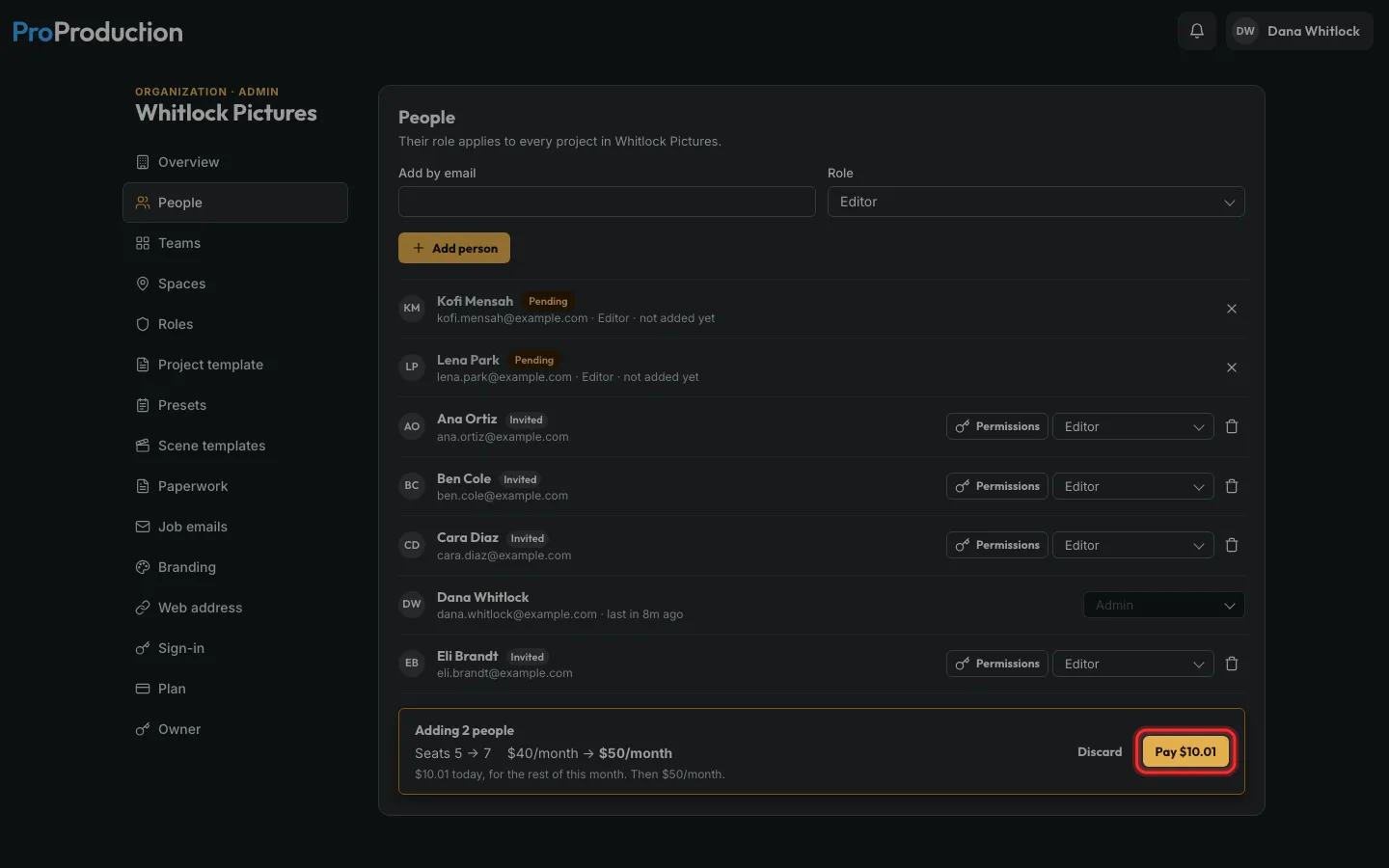Click the Pending badge next to Kofi Mensah
Image resolution: width=1389 pixels, height=868 pixels.
(x=548, y=301)
